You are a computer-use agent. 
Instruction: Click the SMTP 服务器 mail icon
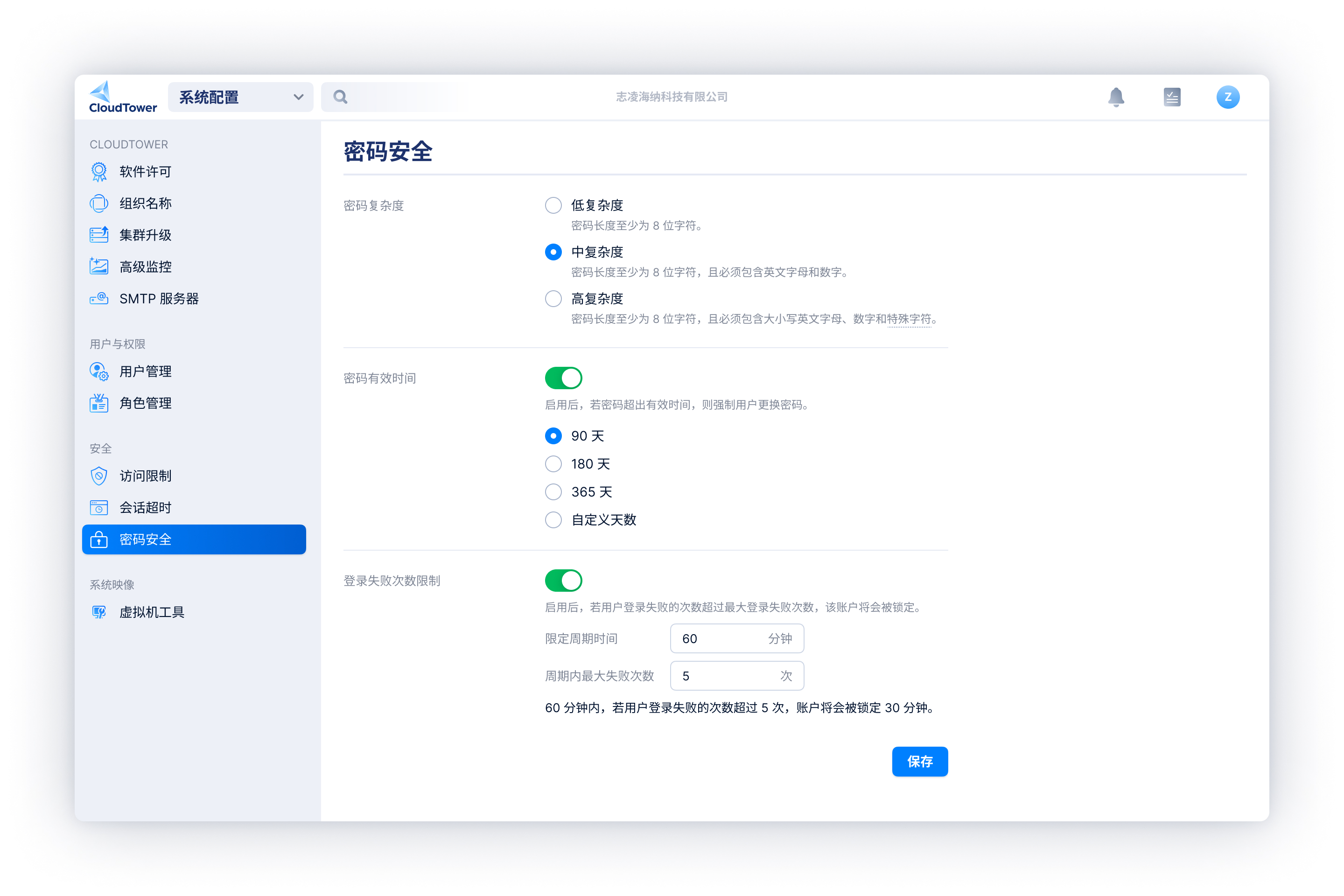tap(99, 299)
